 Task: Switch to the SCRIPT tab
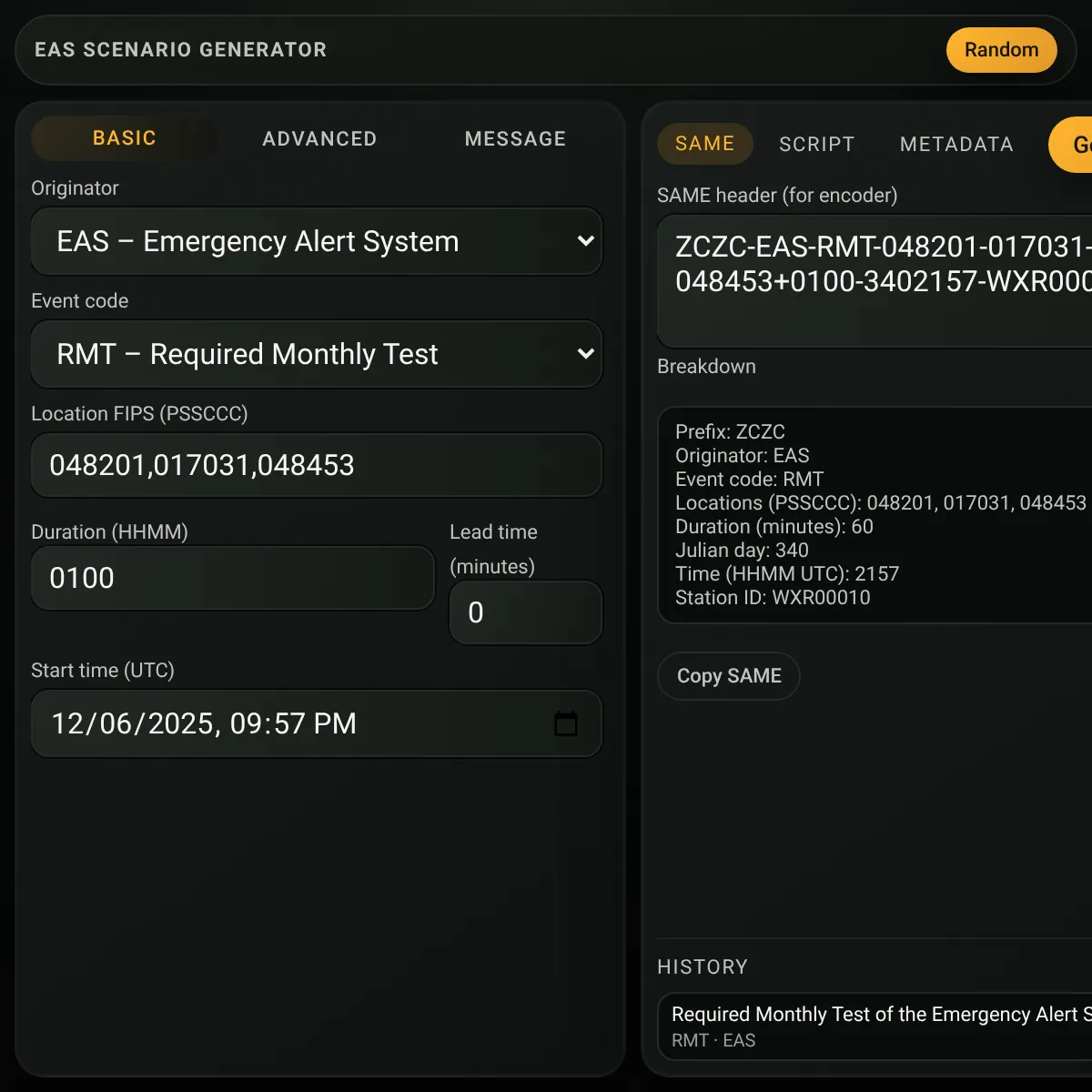point(816,144)
